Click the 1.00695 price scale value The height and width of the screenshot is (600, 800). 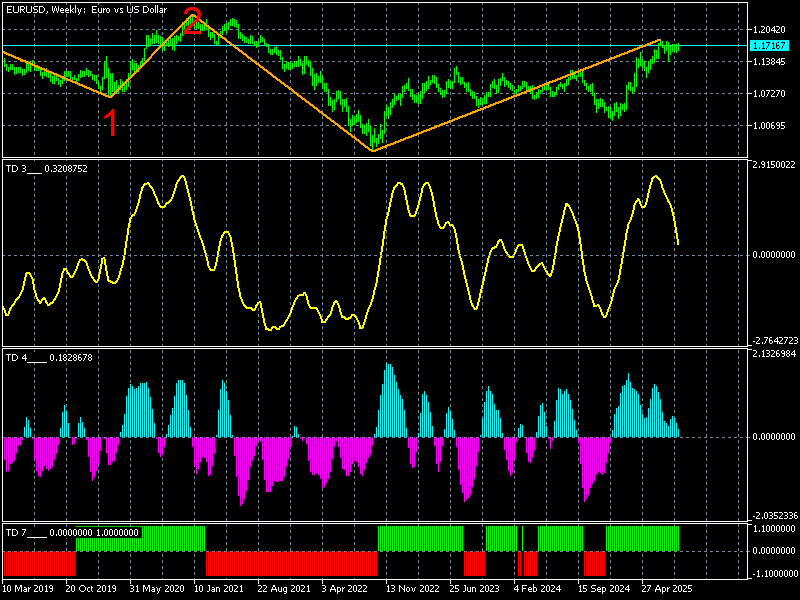769,126
